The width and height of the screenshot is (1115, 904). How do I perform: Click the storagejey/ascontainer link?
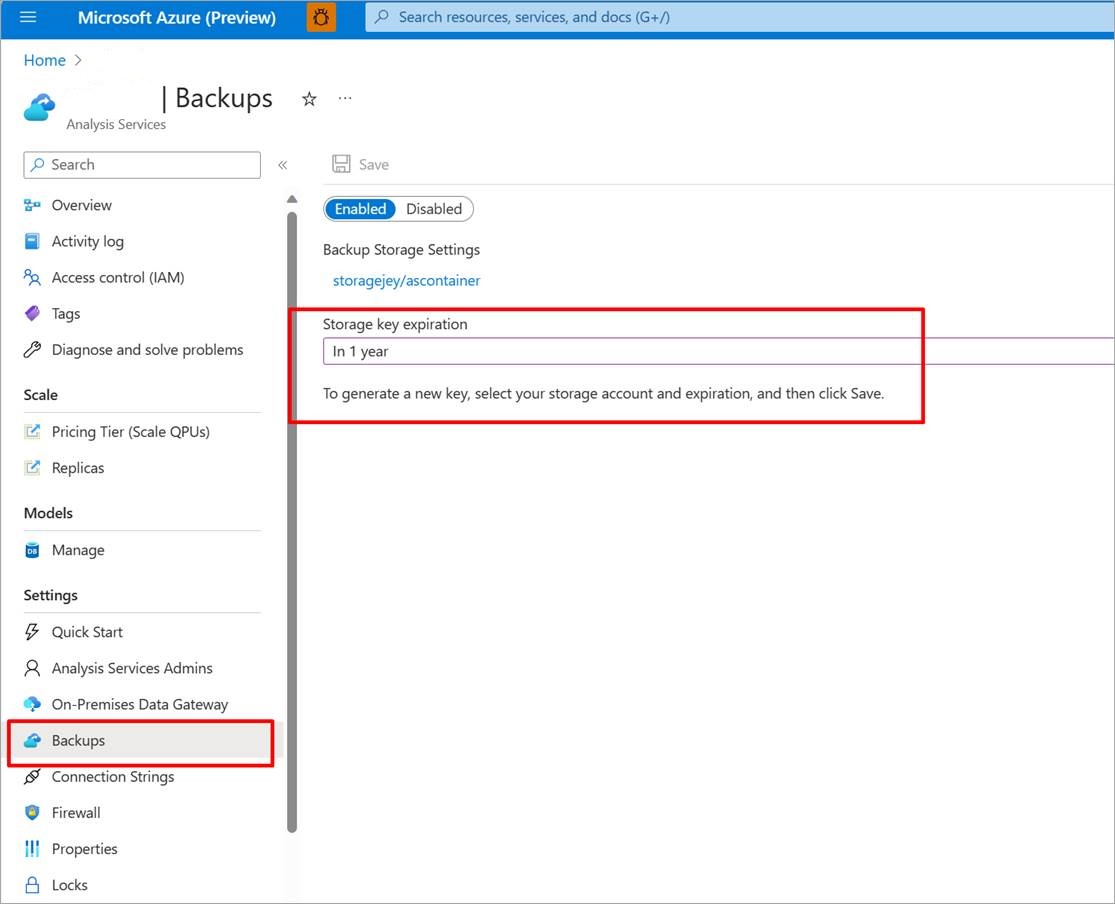(406, 281)
